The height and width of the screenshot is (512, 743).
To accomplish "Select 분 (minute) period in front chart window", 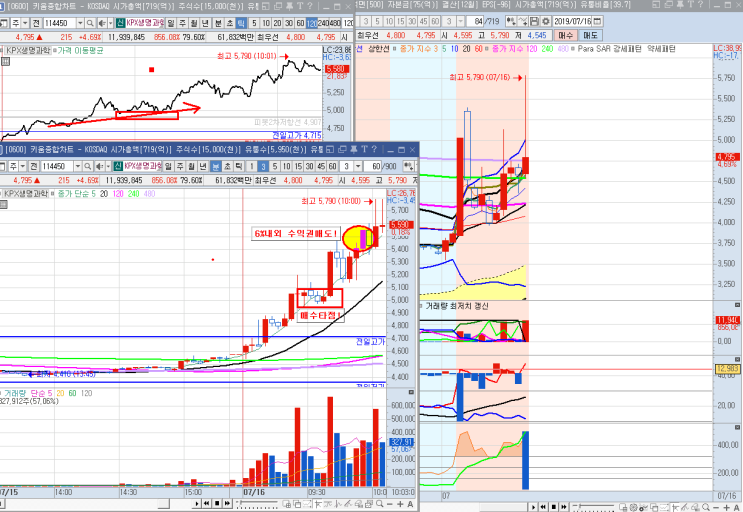I will pyautogui.click(x=216, y=166).
